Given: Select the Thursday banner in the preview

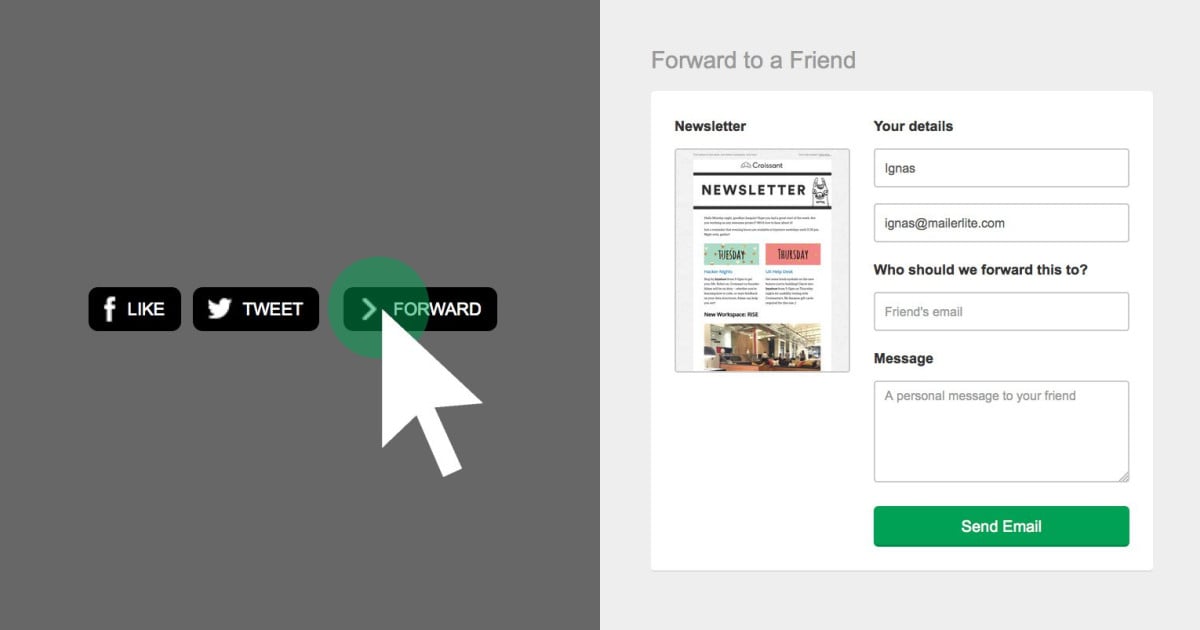Looking at the screenshot, I should 793,254.
